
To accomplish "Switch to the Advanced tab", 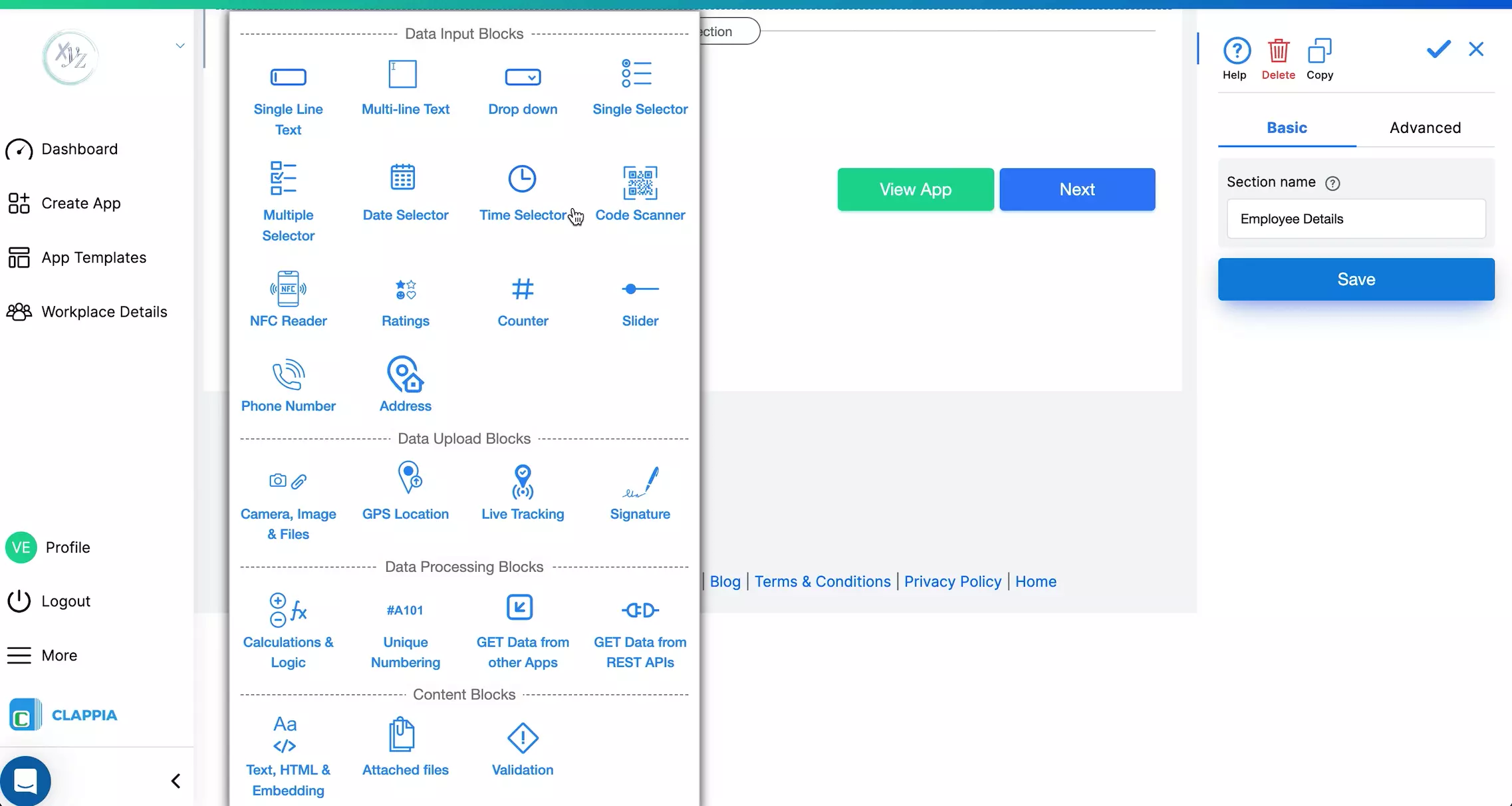I will [x=1424, y=127].
